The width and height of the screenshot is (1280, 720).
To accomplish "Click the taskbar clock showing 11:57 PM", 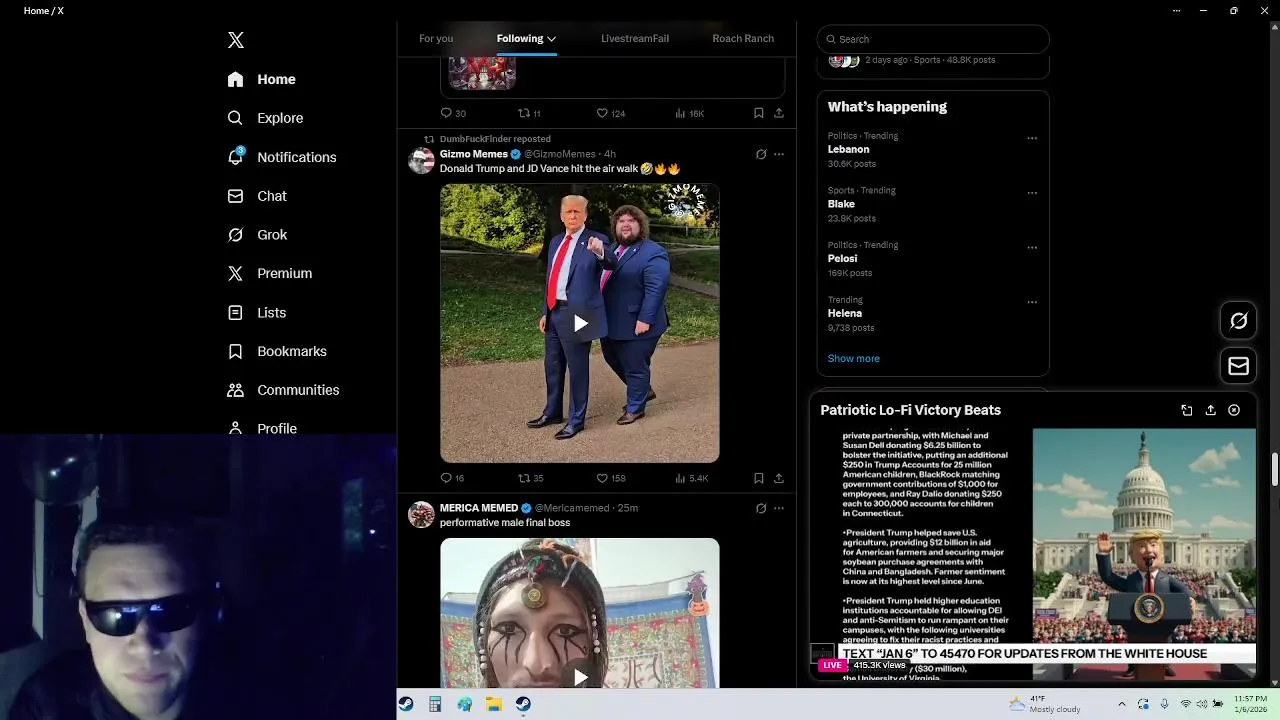I will [1250, 704].
